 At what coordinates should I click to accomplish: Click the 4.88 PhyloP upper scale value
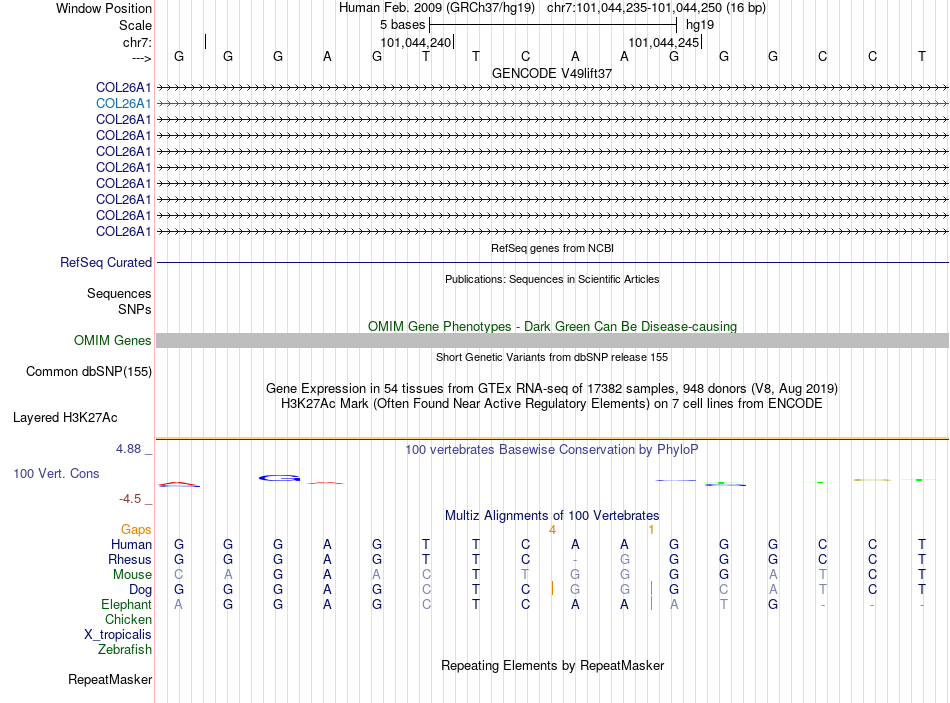tap(128, 449)
